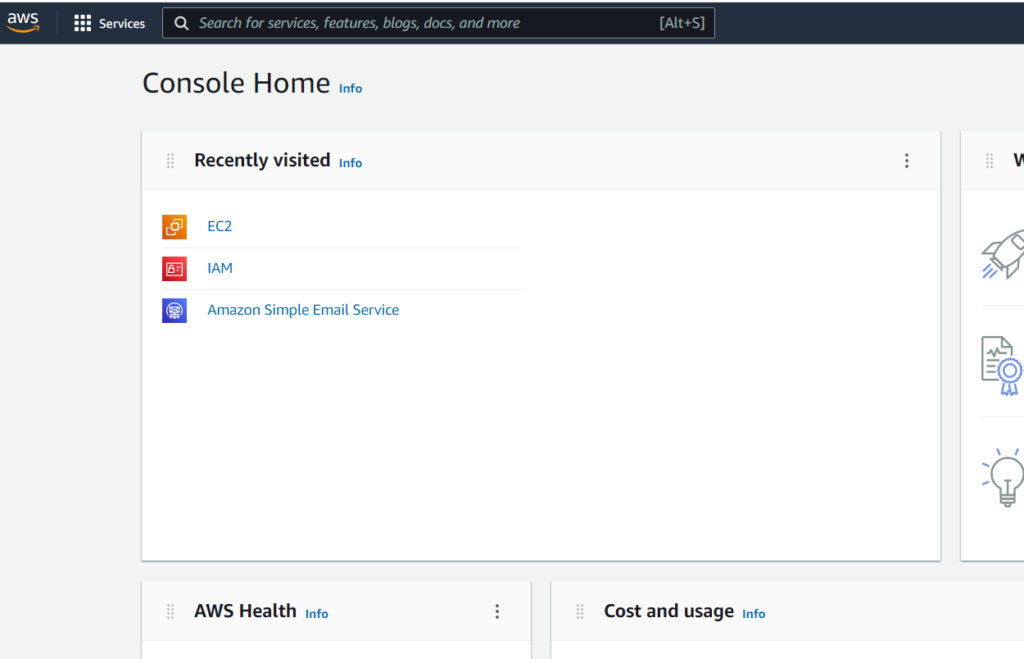This screenshot has height=659, width=1024.
Task: Click the AWS logo
Action: (23, 22)
